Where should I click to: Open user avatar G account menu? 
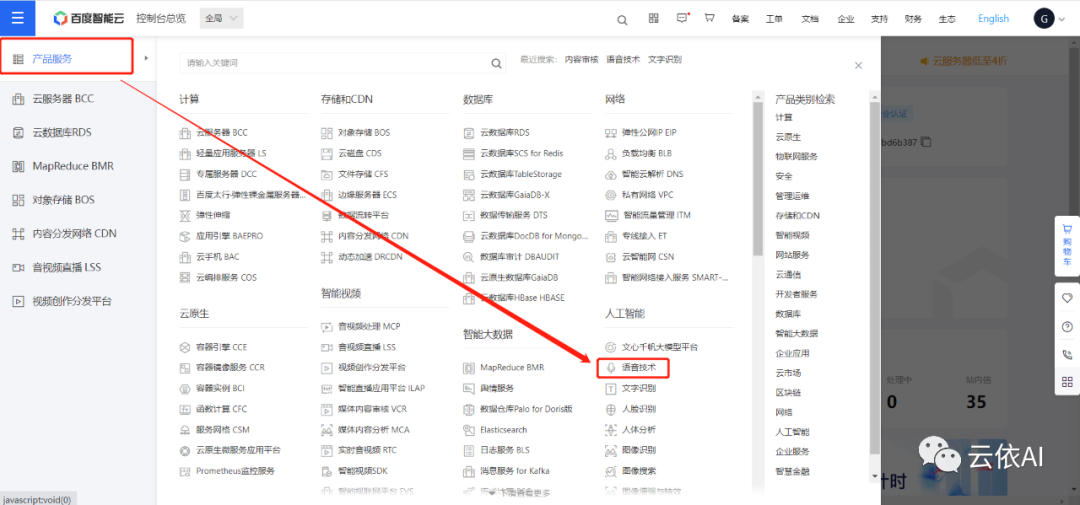(1044, 19)
